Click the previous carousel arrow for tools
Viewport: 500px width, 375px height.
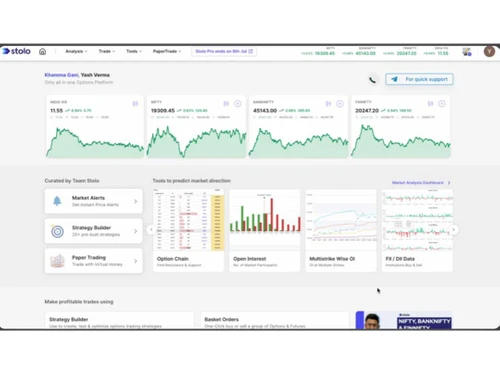pyautogui.click(x=151, y=229)
